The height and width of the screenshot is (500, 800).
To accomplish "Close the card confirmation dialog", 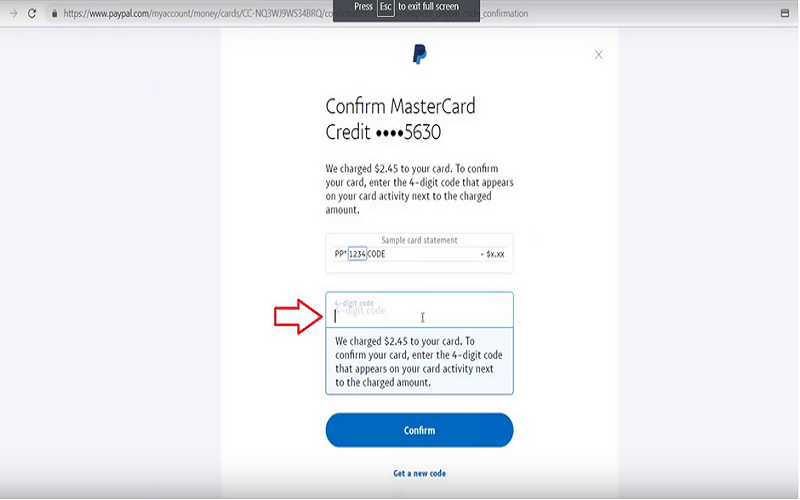I will coord(598,55).
